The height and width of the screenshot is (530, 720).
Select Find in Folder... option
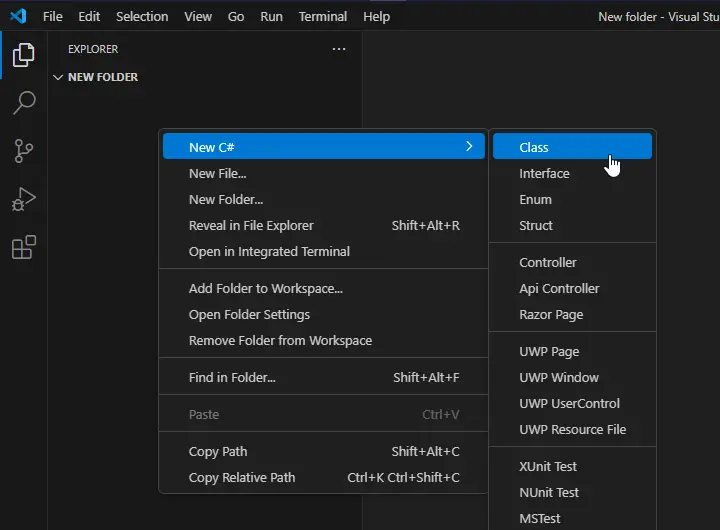click(x=232, y=377)
